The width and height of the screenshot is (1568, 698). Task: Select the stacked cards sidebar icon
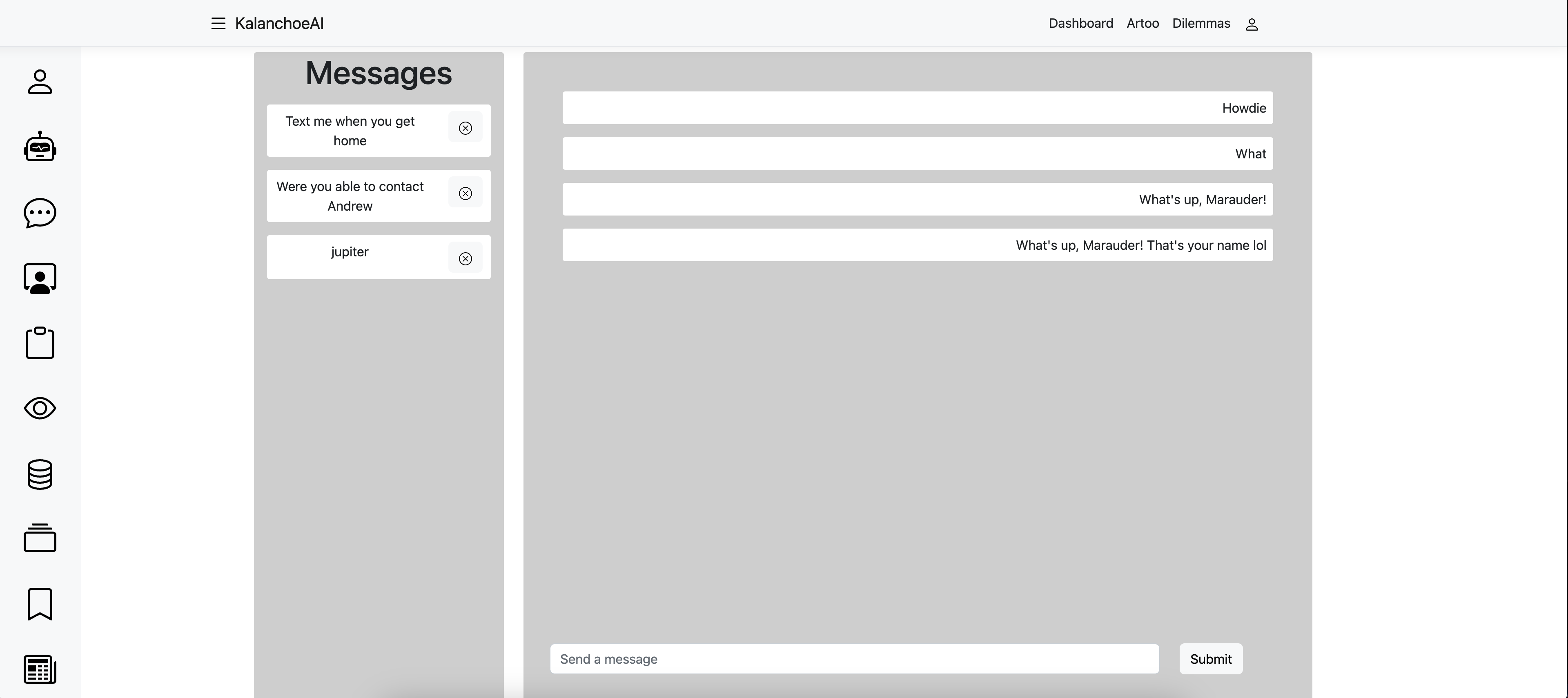pos(40,538)
